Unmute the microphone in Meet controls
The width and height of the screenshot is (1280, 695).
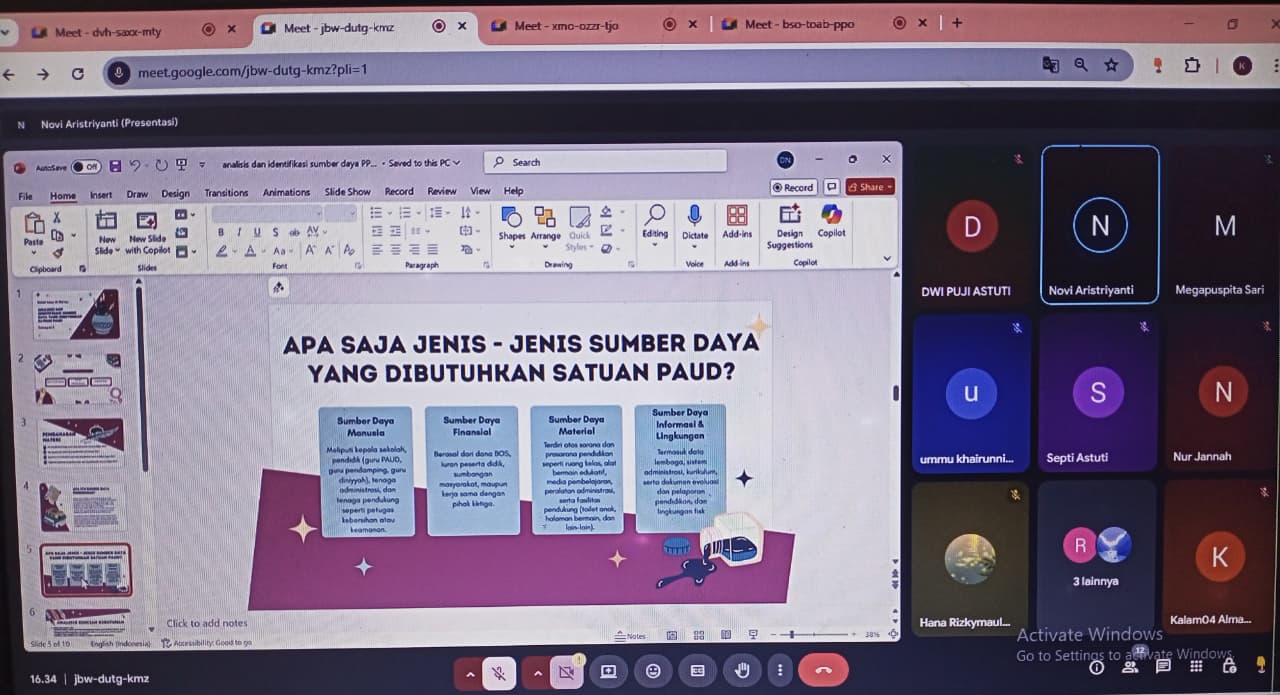point(499,672)
